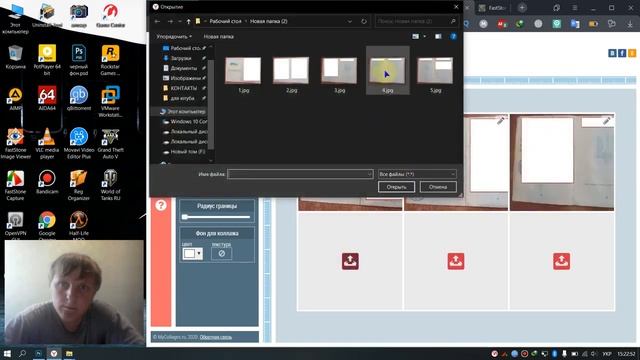Open the Корзина recycle bin
This screenshot has height=360, width=640.
[x=16, y=57]
